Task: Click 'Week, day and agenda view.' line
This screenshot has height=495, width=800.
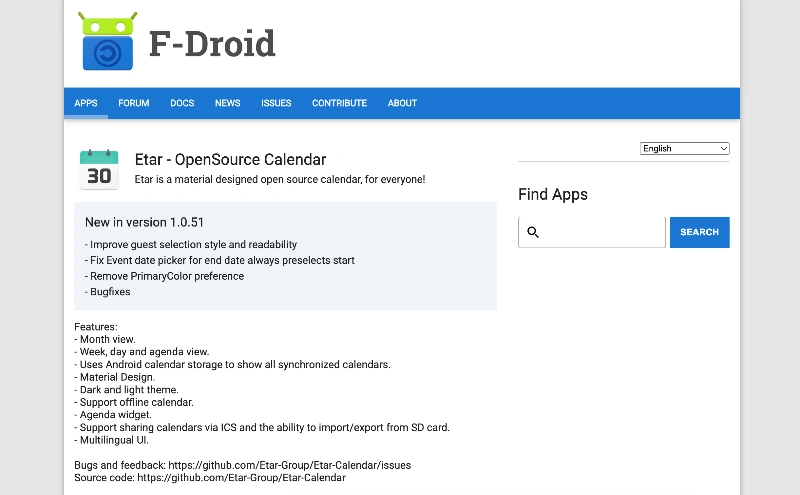Action: coord(142,352)
